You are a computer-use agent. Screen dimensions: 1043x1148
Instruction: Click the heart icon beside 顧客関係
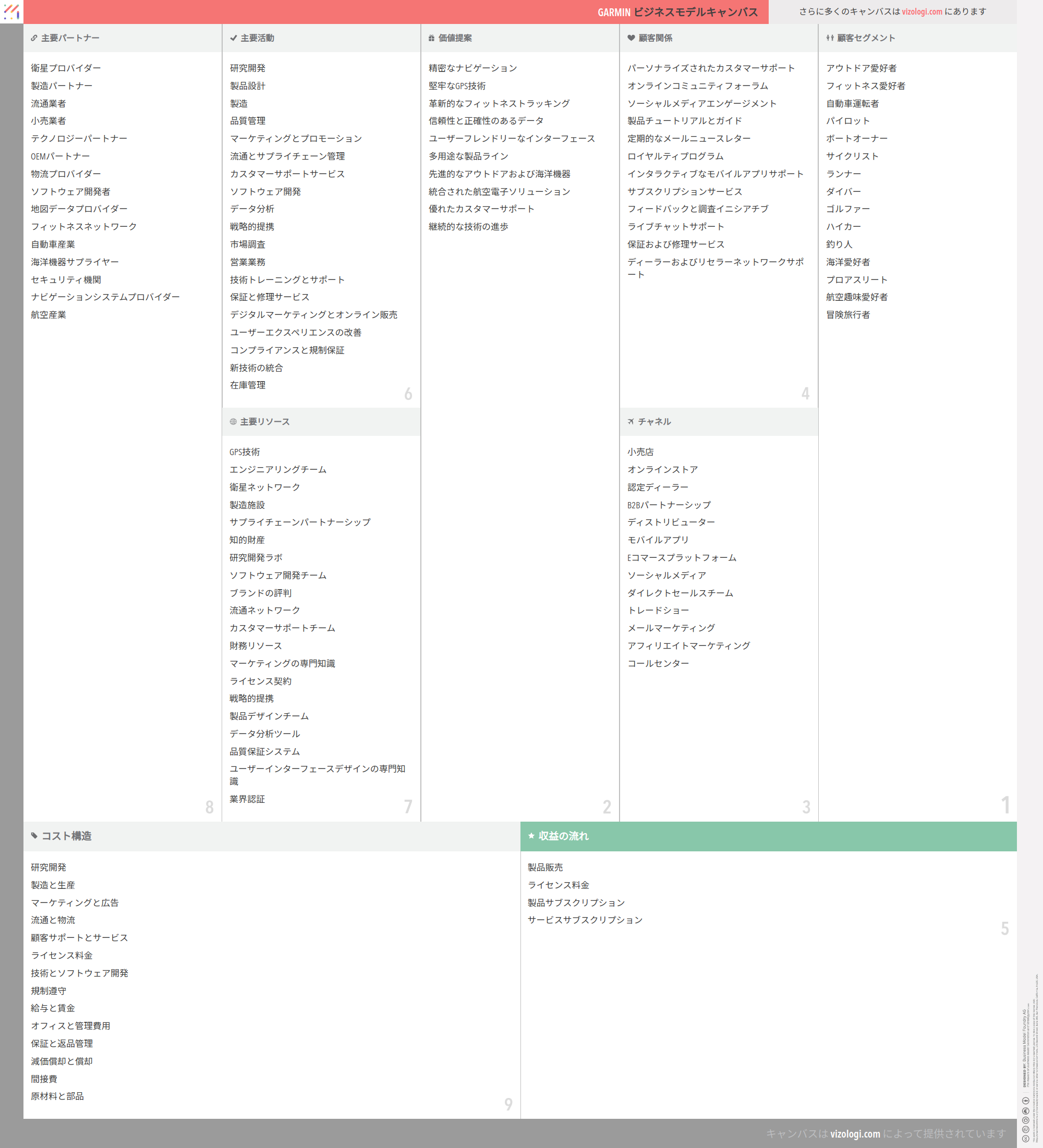tap(630, 38)
